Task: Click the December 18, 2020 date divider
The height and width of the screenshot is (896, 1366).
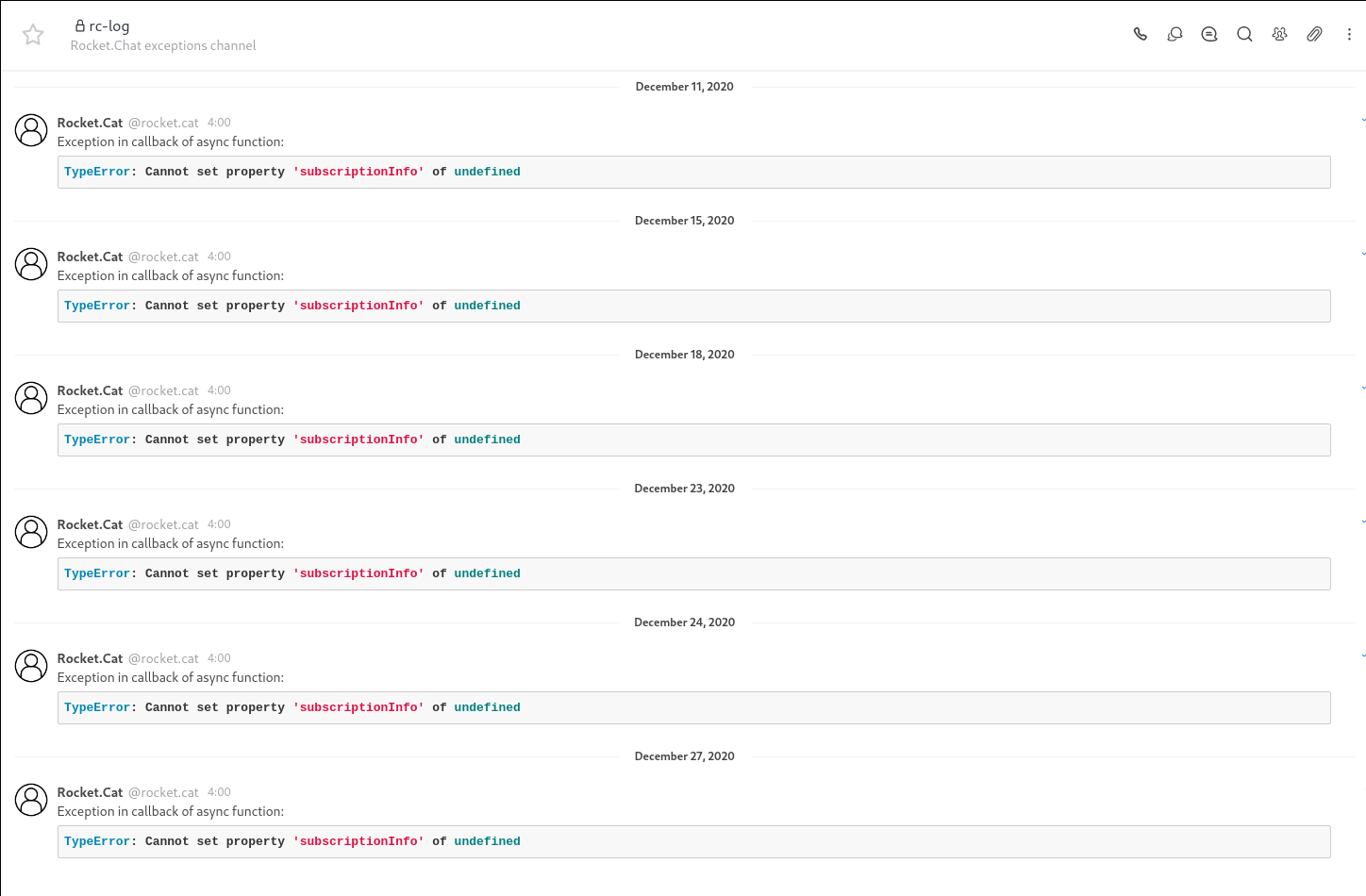Action: [x=684, y=354]
